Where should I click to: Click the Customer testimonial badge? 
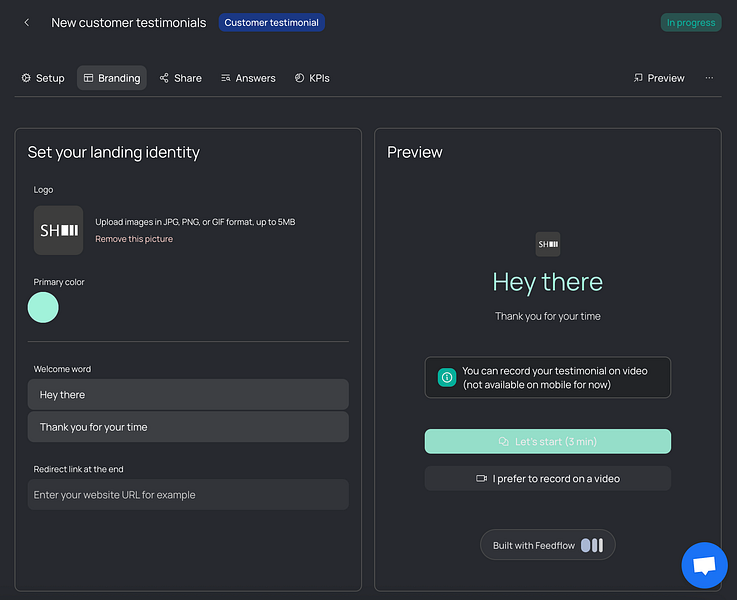[x=272, y=23]
